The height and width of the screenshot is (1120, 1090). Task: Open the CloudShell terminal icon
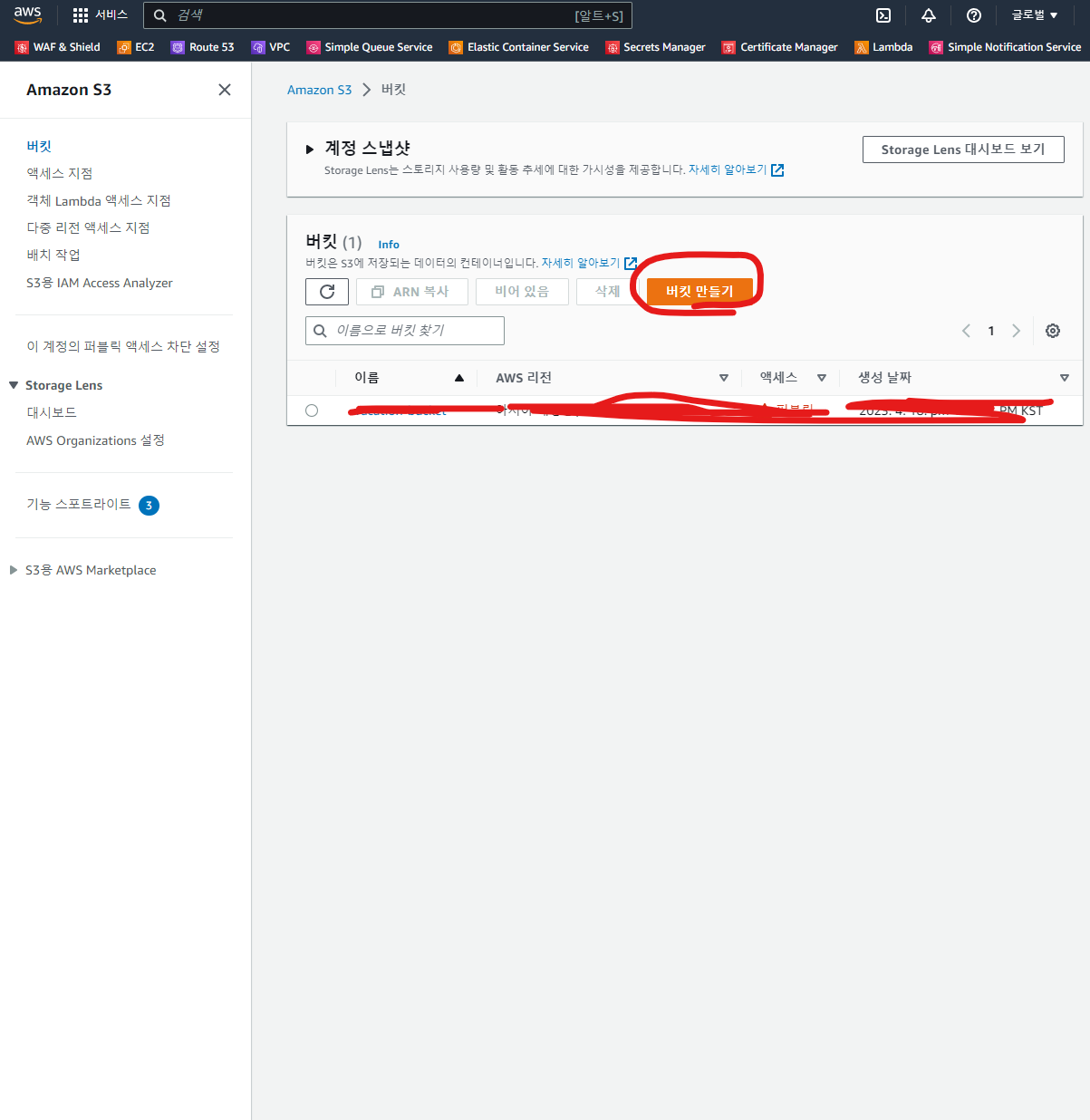pyautogui.click(x=883, y=15)
